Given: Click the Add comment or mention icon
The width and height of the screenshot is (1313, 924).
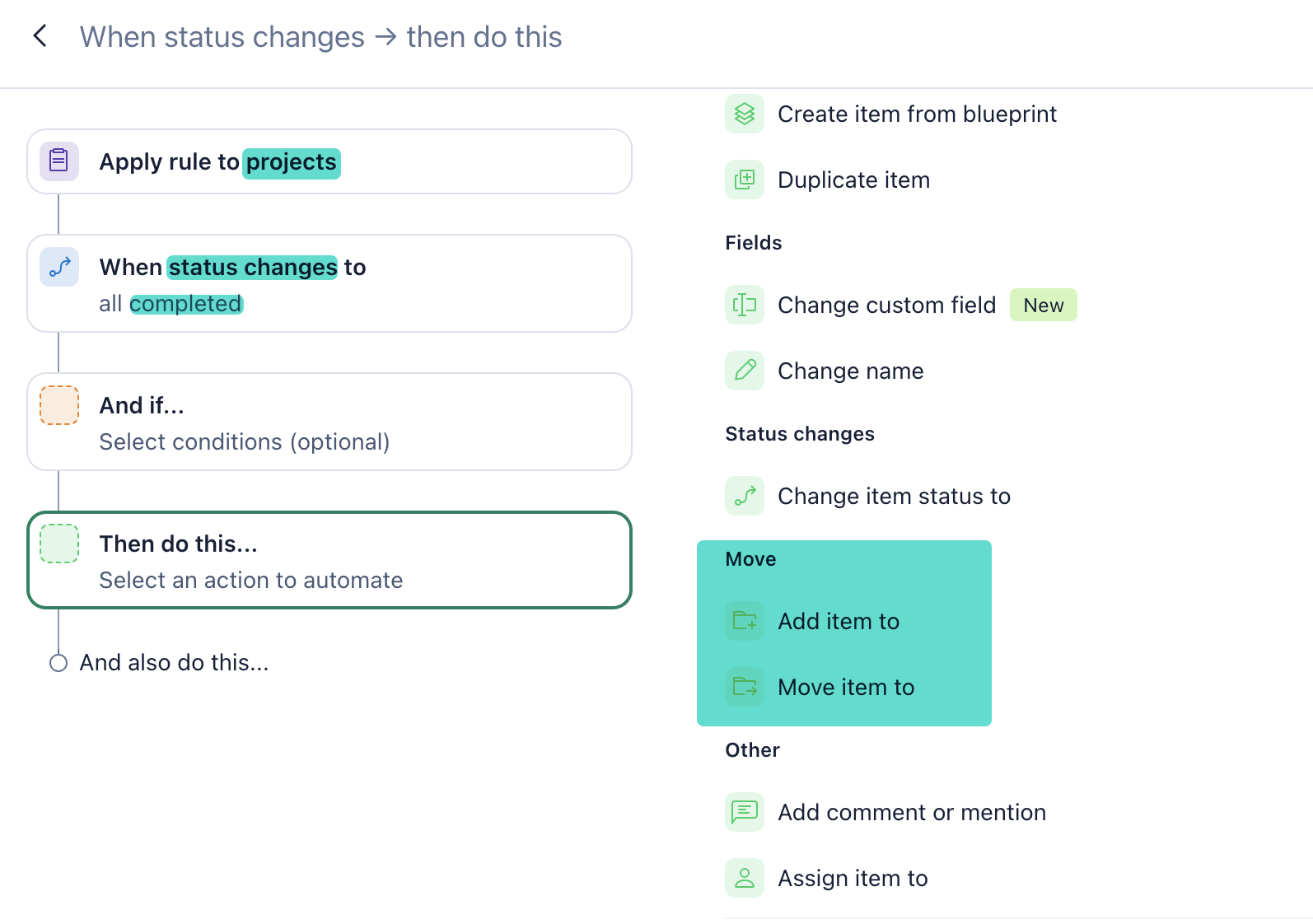Looking at the screenshot, I should (745, 812).
